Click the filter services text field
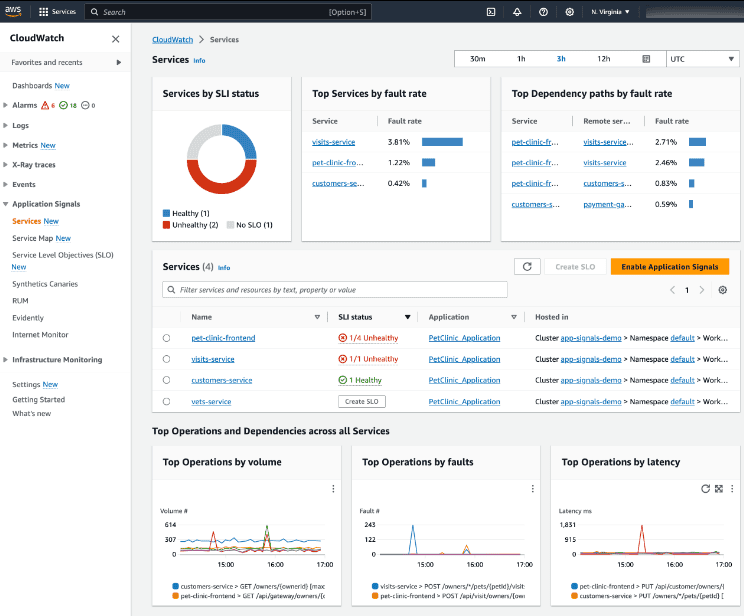744x616 pixels. click(335, 290)
